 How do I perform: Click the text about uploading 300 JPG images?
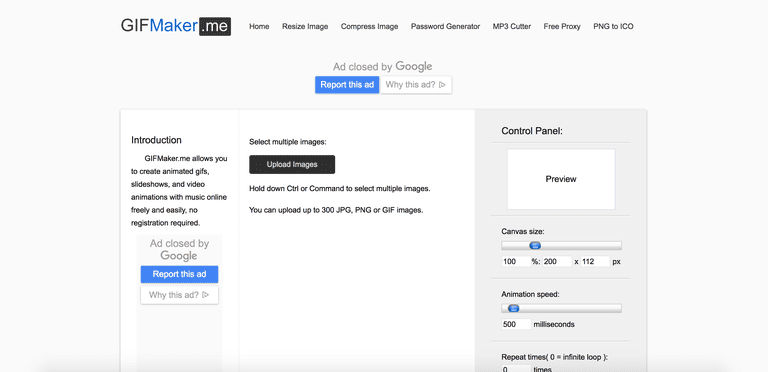pyautogui.click(x=336, y=210)
